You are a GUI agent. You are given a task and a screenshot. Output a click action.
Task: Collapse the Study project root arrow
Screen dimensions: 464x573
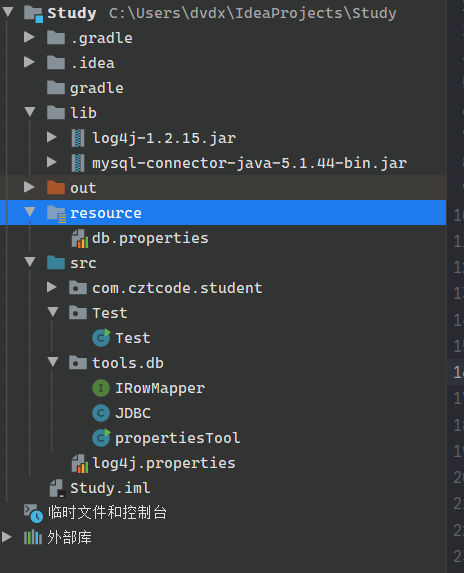tap(8, 12)
